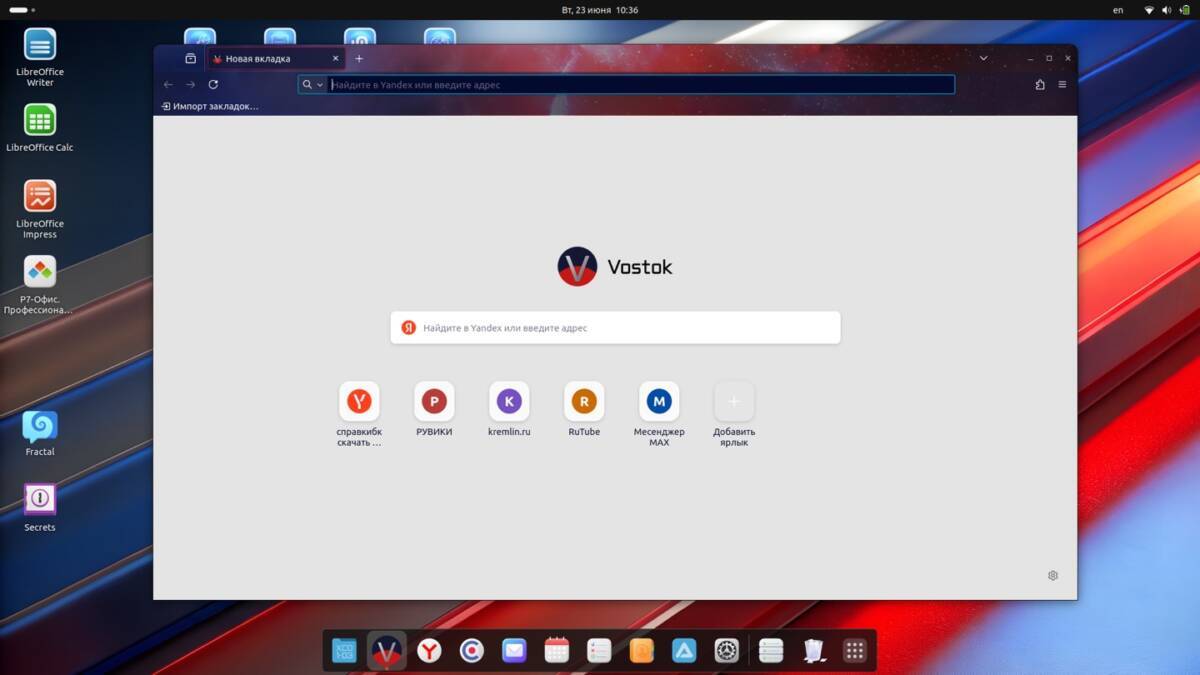The height and width of the screenshot is (675, 1200).
Task: Open the orange contacts app in dock
Action: (641, 651)
